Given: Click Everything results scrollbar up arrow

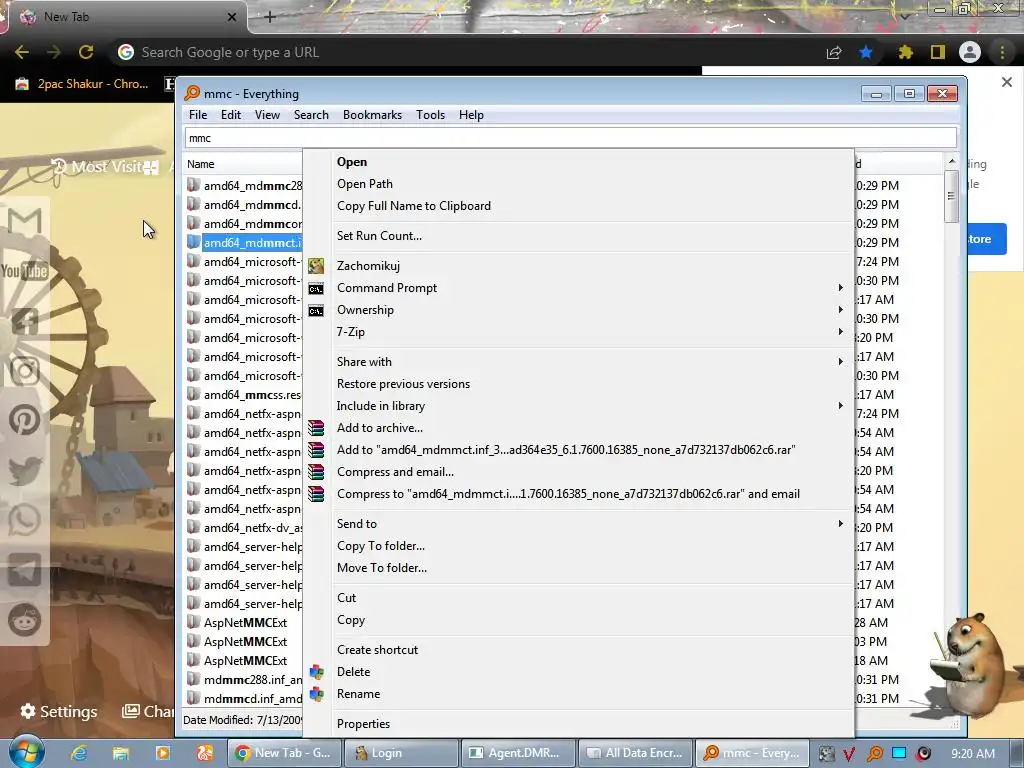Looking at the screenshot, I should point(952,161).
